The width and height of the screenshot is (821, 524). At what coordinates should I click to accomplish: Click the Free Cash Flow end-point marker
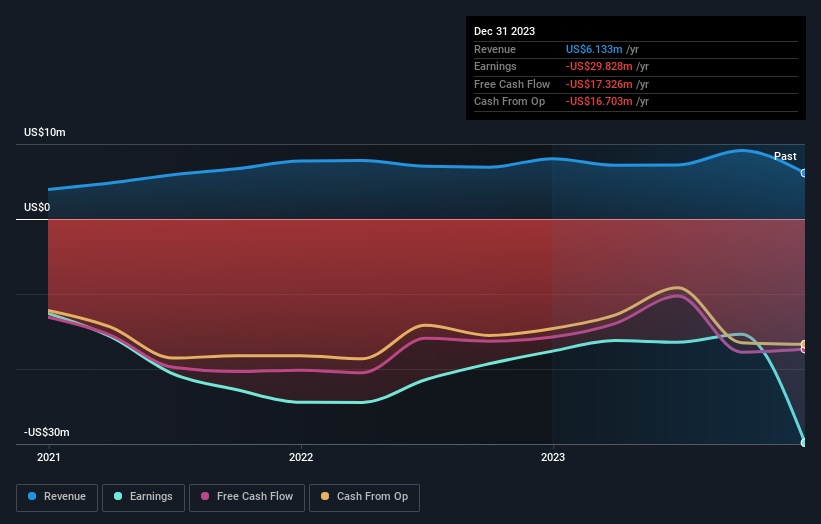(x=804, y=349)
